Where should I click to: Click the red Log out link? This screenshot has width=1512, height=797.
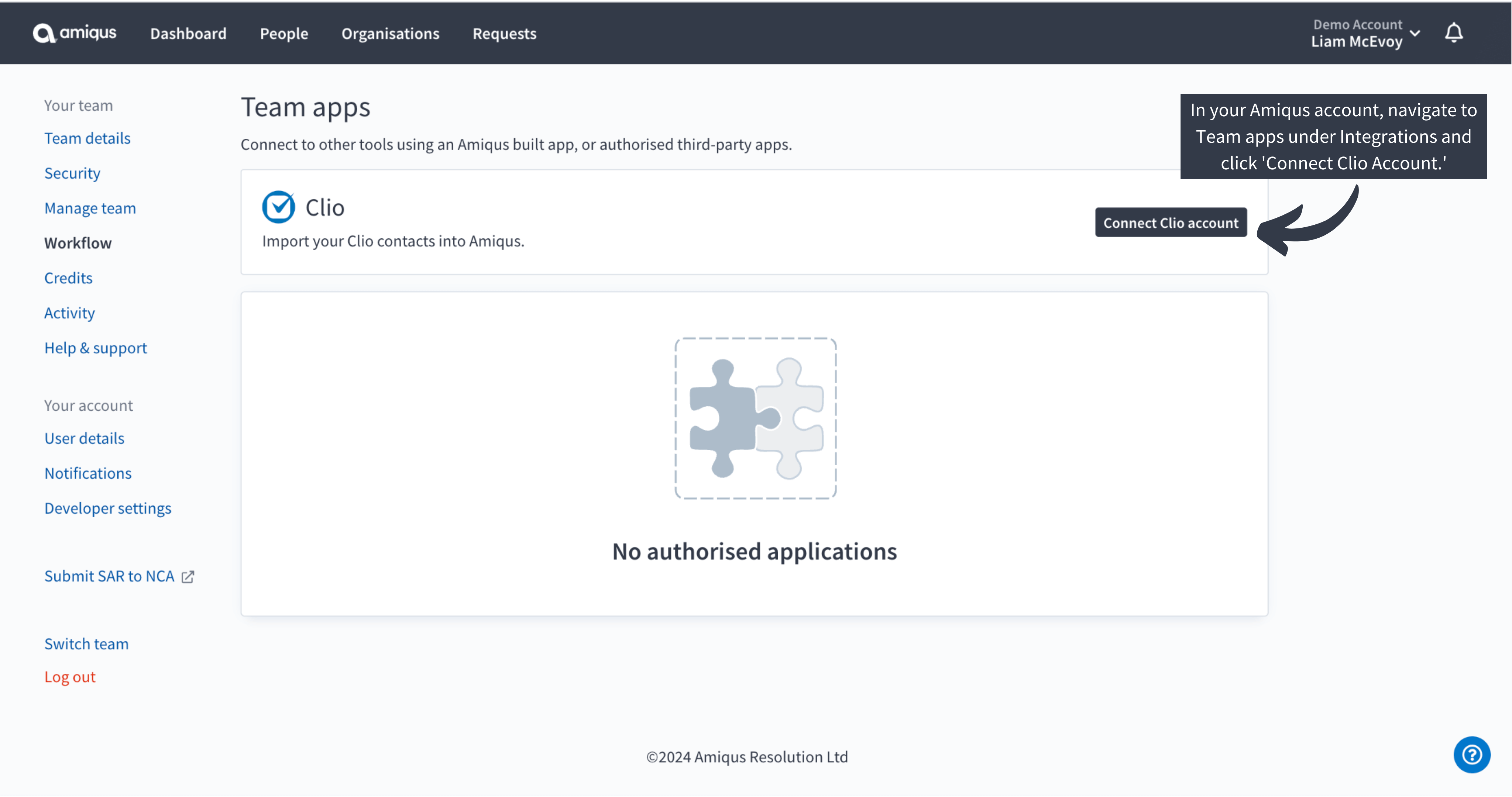pos(70,677)
